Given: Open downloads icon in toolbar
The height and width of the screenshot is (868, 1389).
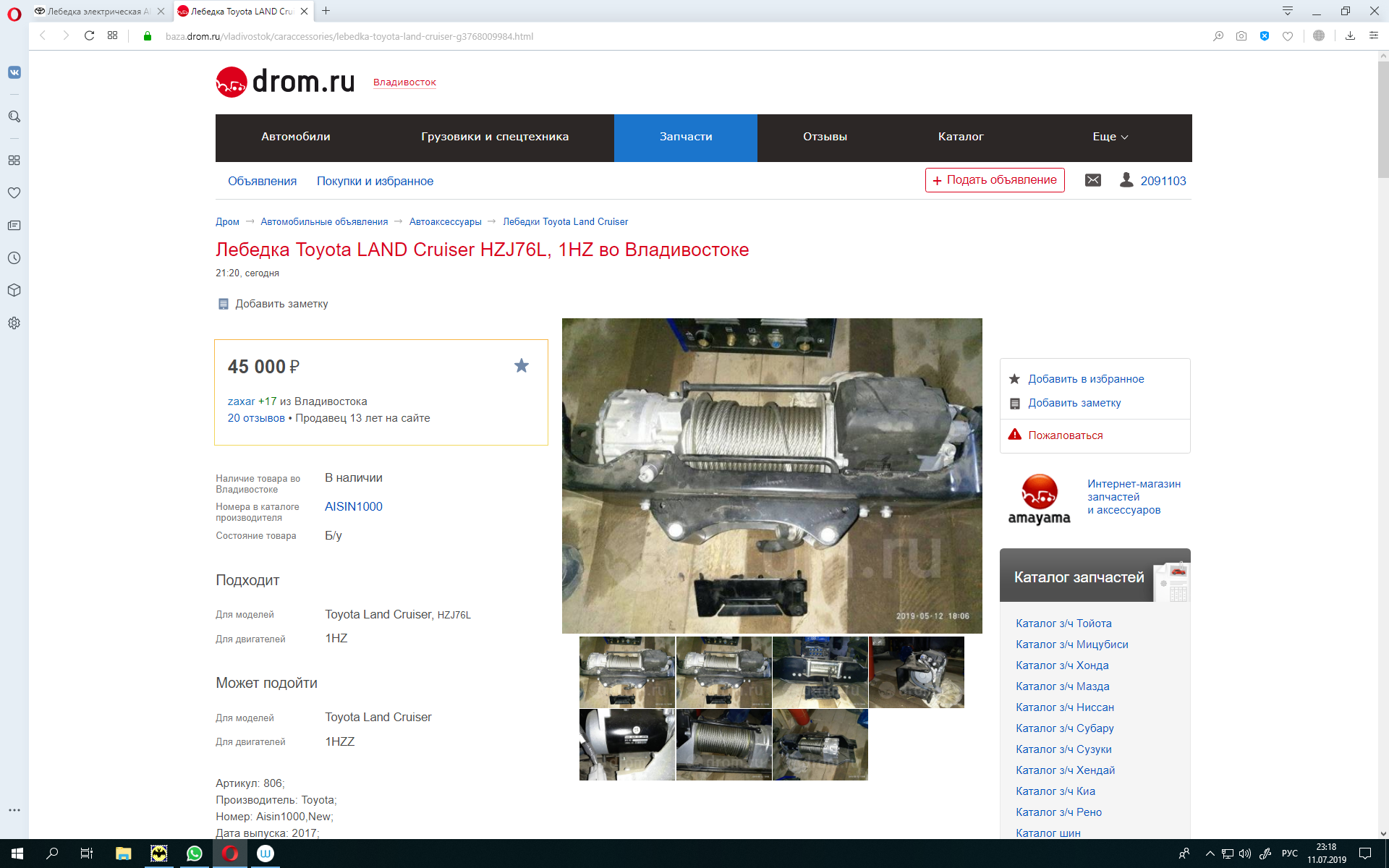Looking at the screenshot, I should tap(1350, 36).
